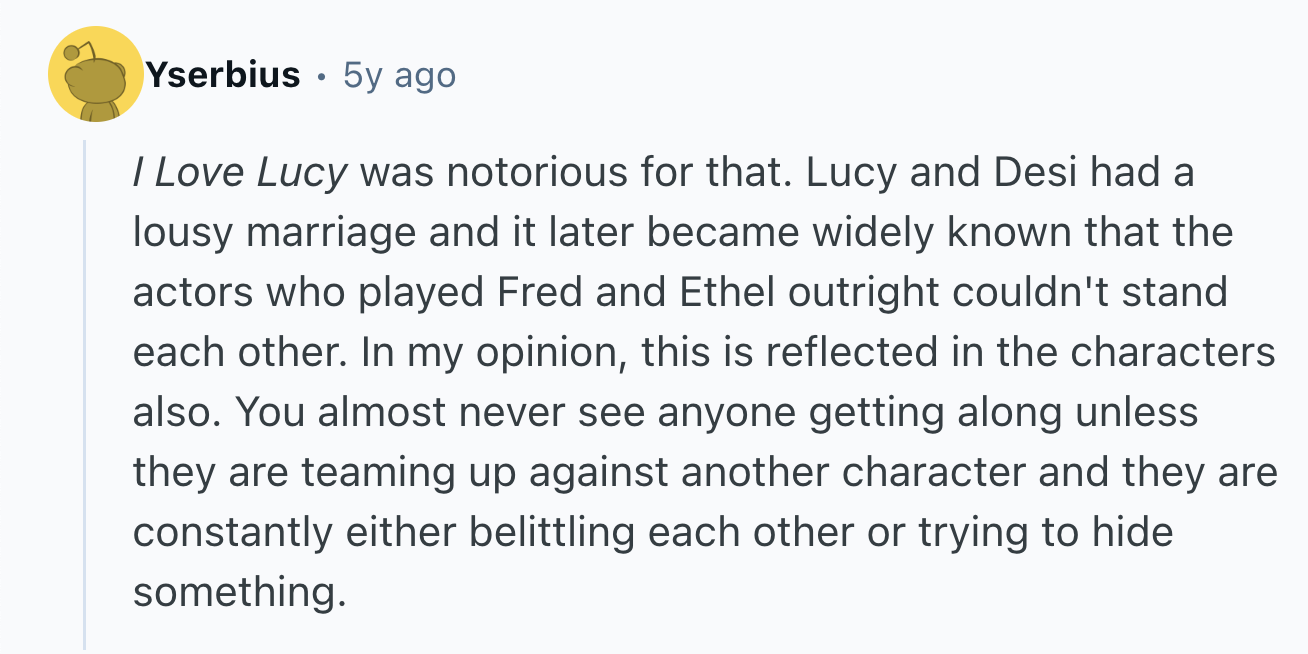Click the final word "something."
This screenshot has width=1308, height=654.
(x=239, y=592)
